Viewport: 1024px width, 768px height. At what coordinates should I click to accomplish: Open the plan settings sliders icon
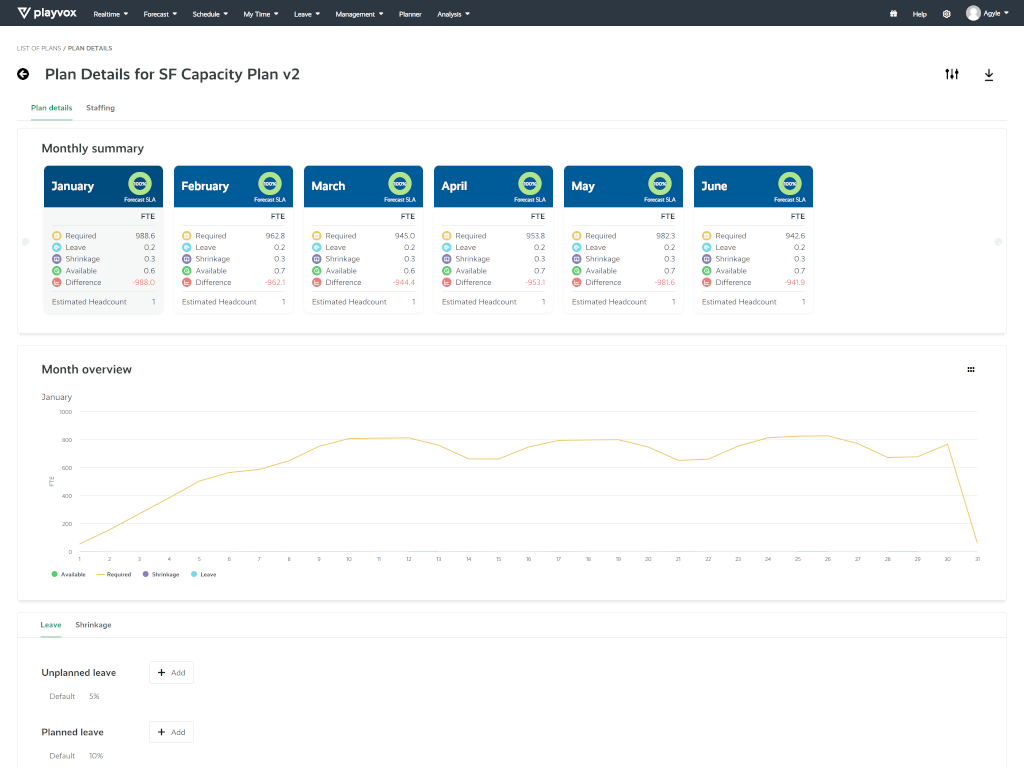(951, 74)
